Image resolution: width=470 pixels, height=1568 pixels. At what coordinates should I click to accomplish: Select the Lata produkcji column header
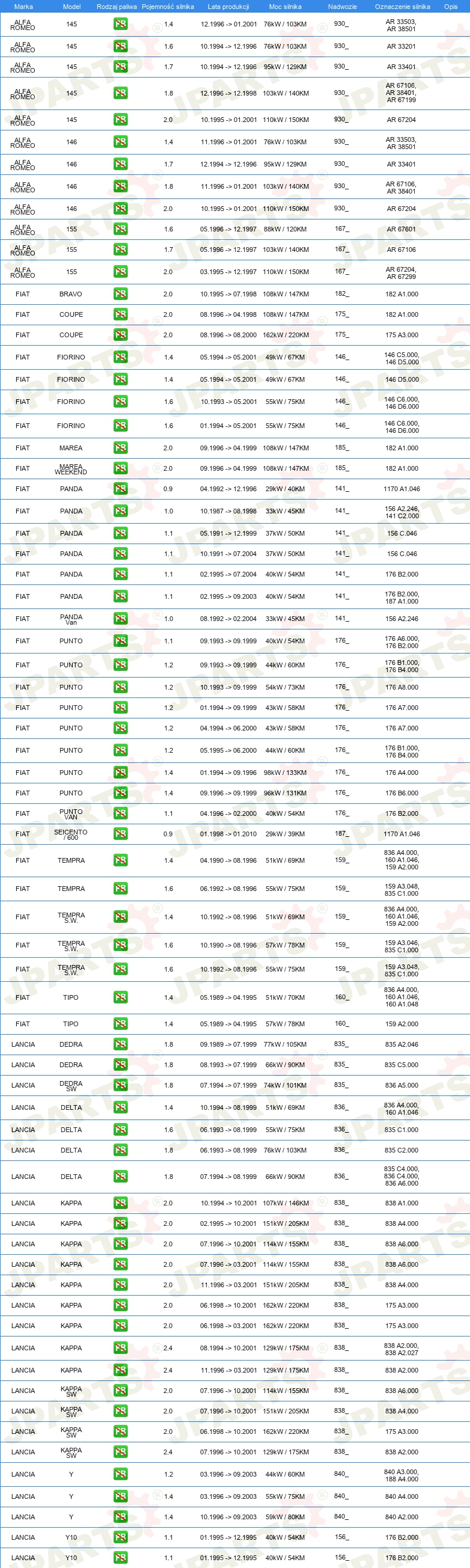(228, 7)
